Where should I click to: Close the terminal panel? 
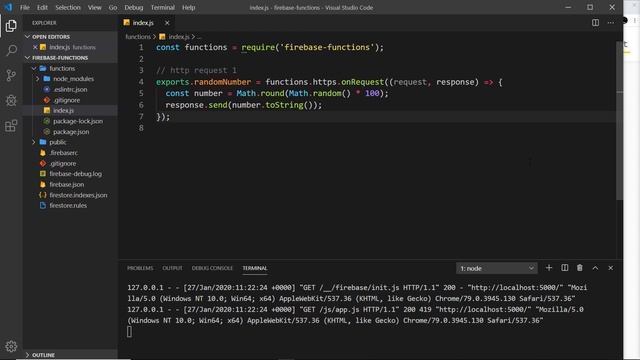(611, 268)
